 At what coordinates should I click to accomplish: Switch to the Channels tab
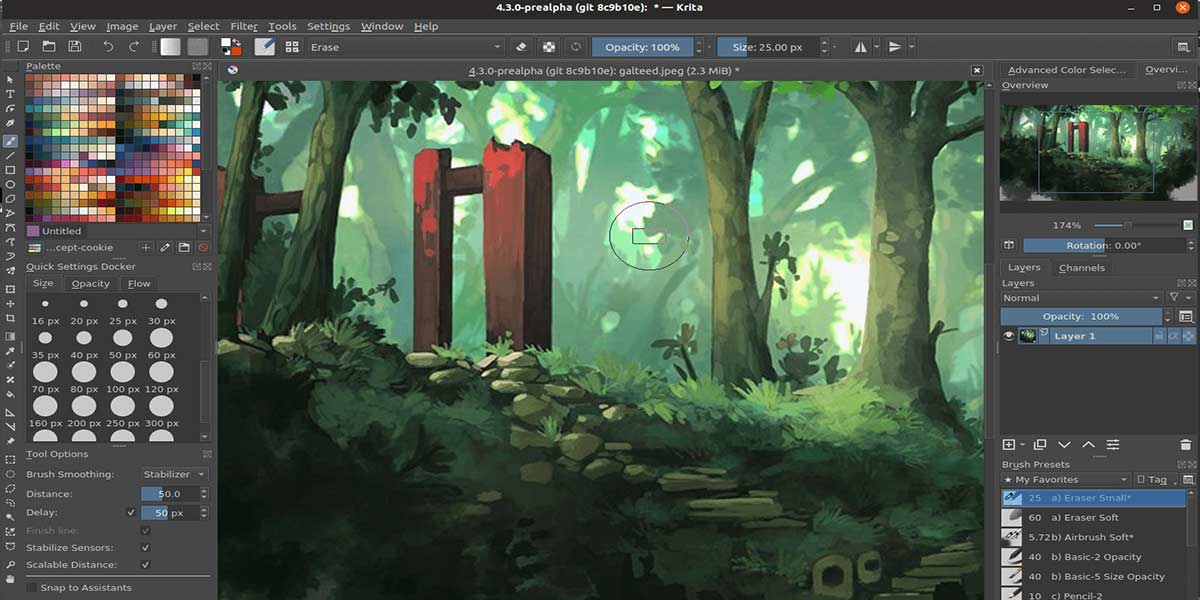1080,267
